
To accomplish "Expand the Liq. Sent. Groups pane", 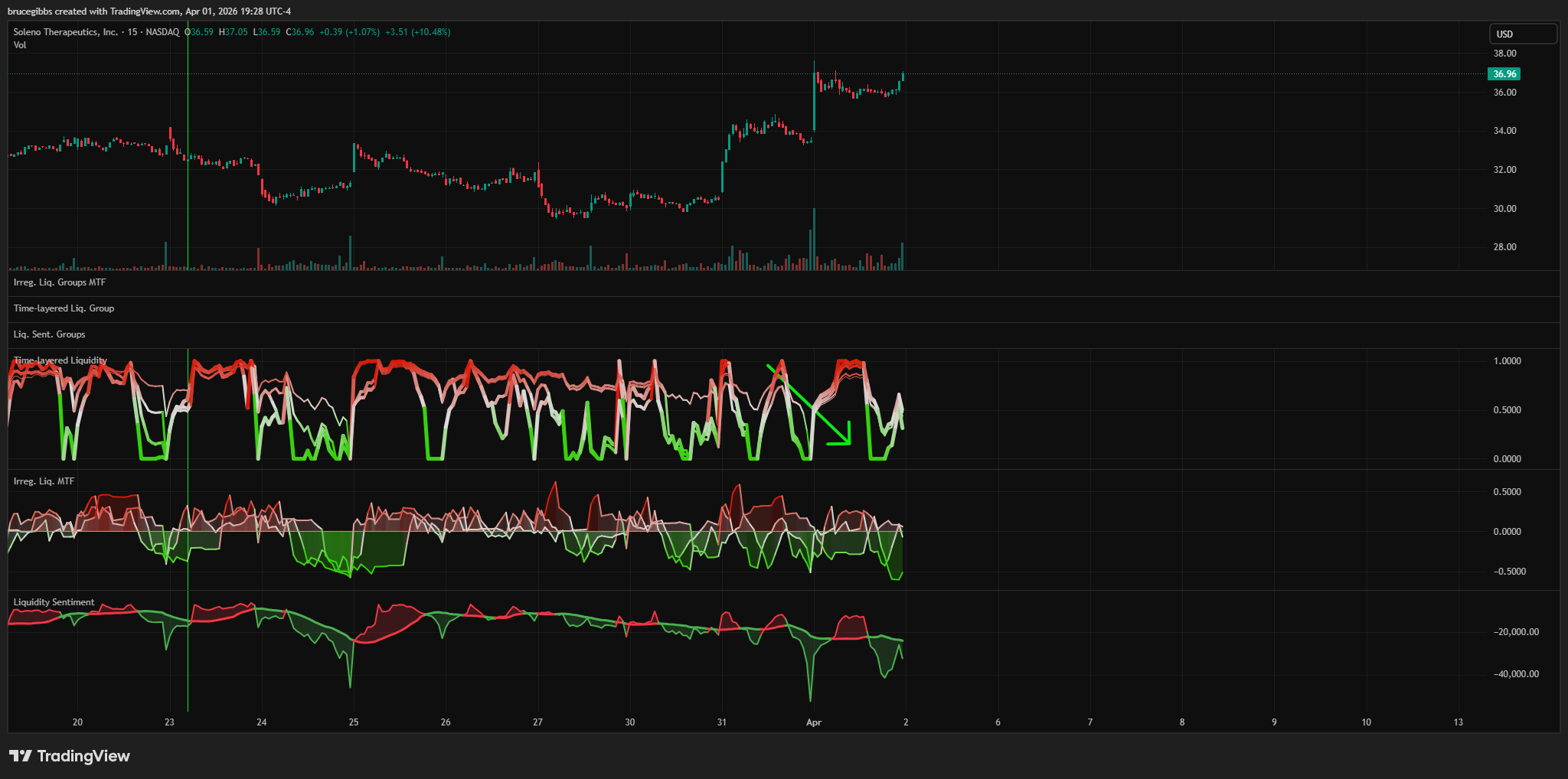I will 49,334.
